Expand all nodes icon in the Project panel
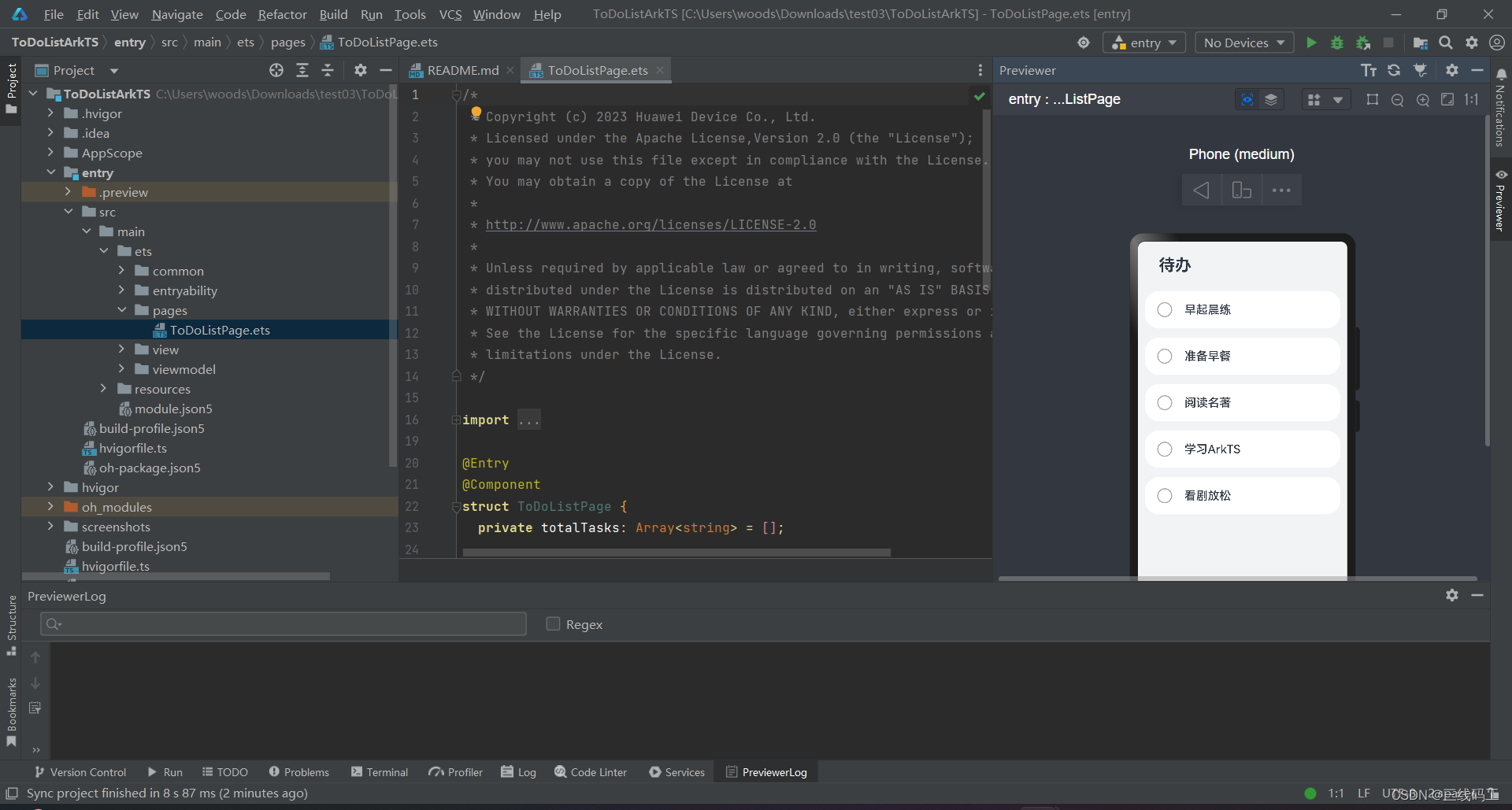The height and width of the screenshot is (810, 1512). coord(302,70)
